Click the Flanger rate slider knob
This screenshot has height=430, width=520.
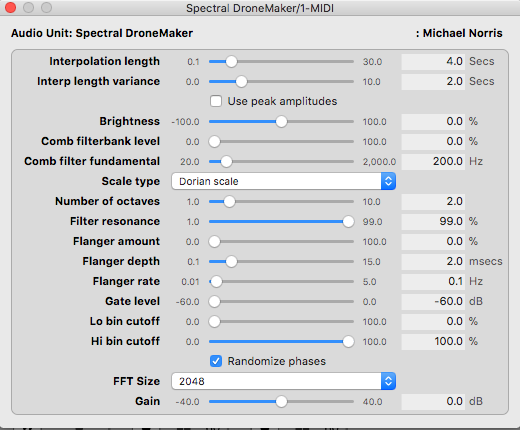(216, 281)
